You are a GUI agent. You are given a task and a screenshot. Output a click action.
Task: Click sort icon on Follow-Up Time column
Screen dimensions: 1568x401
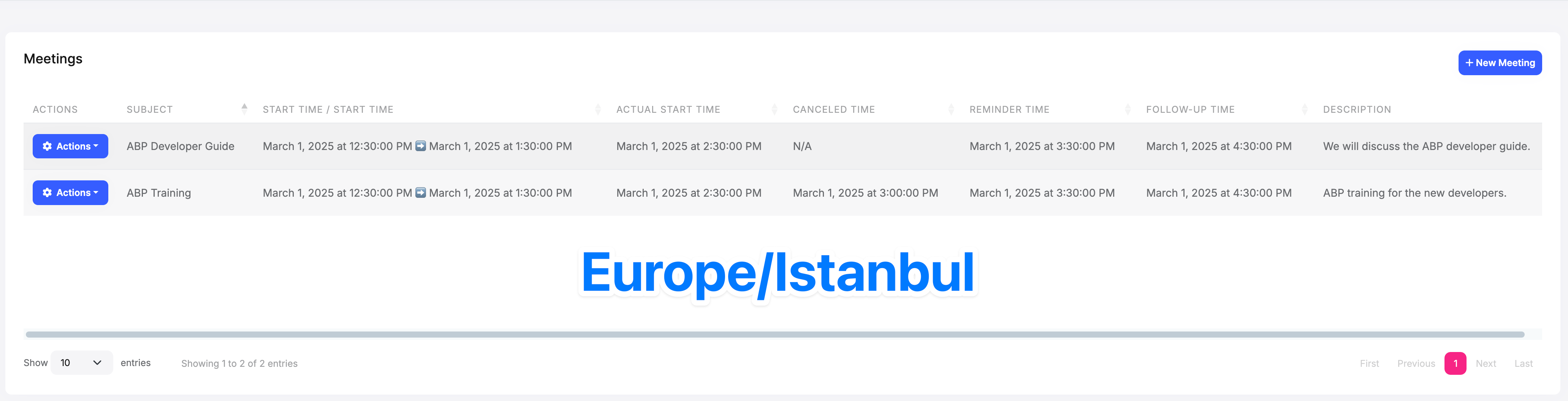[x=1304, y=109]
